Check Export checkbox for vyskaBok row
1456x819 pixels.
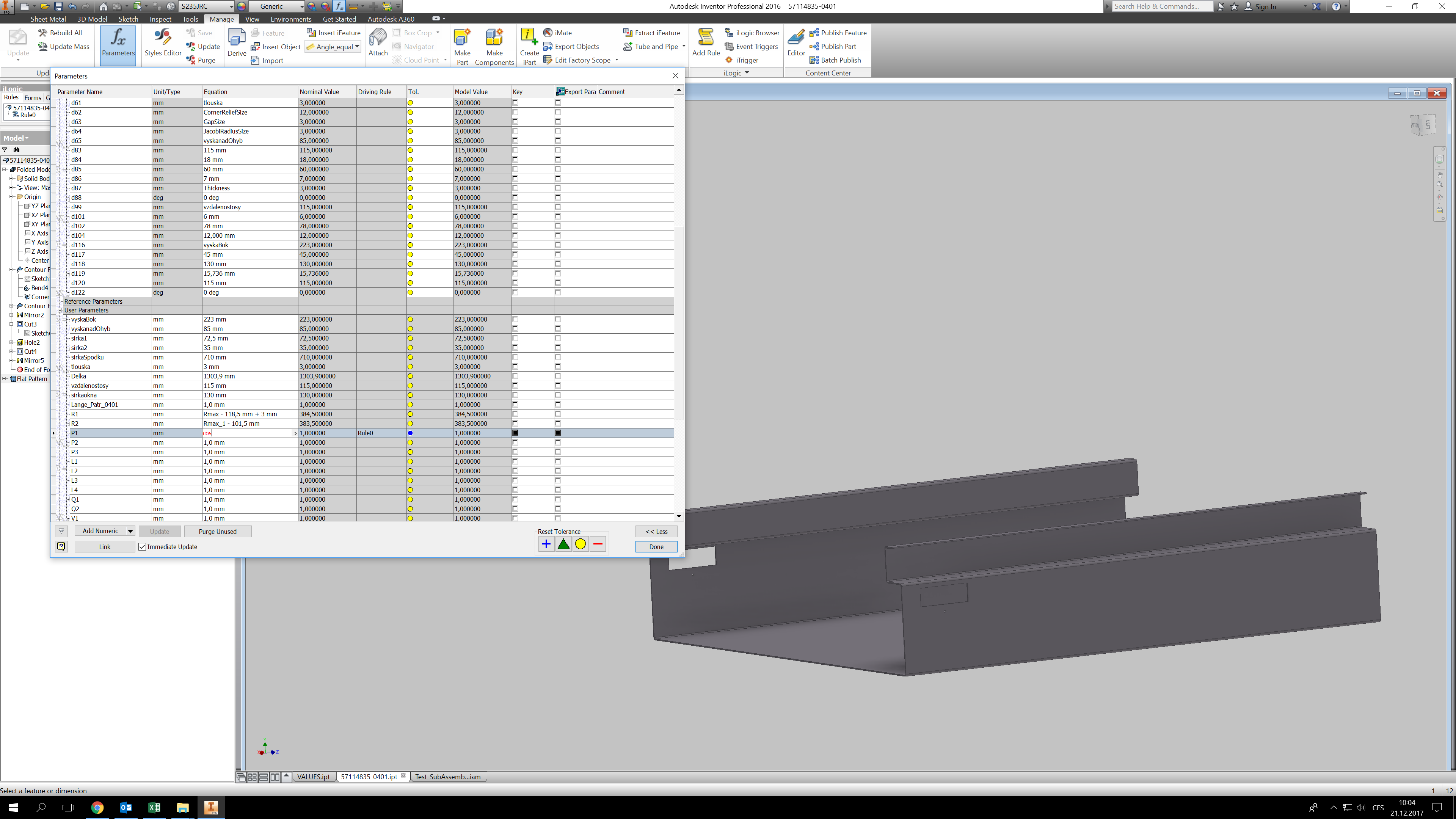coord(558,319)
